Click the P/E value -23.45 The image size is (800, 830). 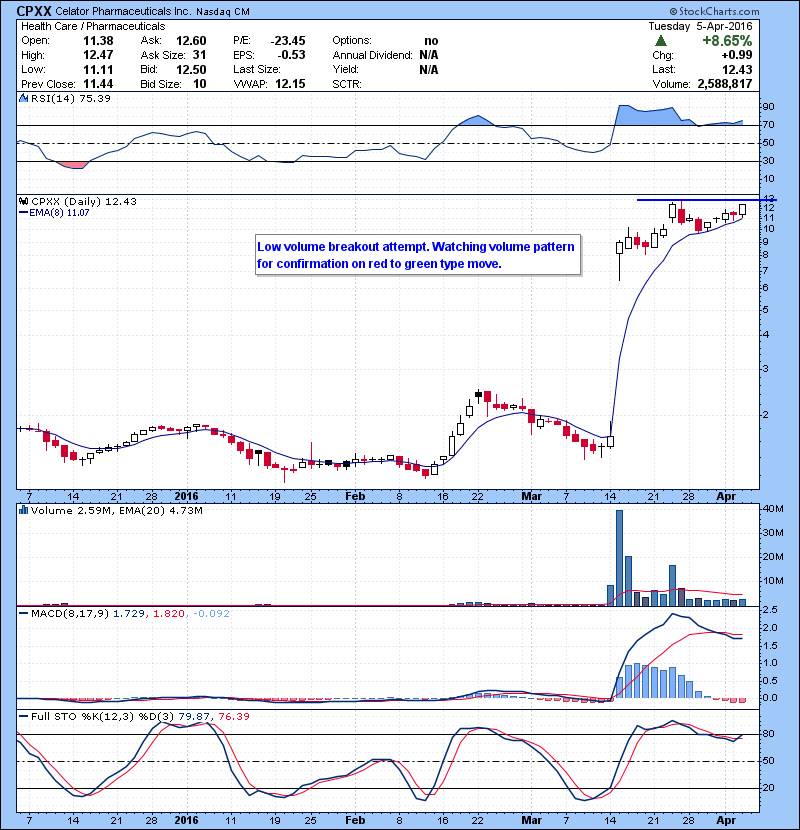pyautogui.click(x=287, y=41)
